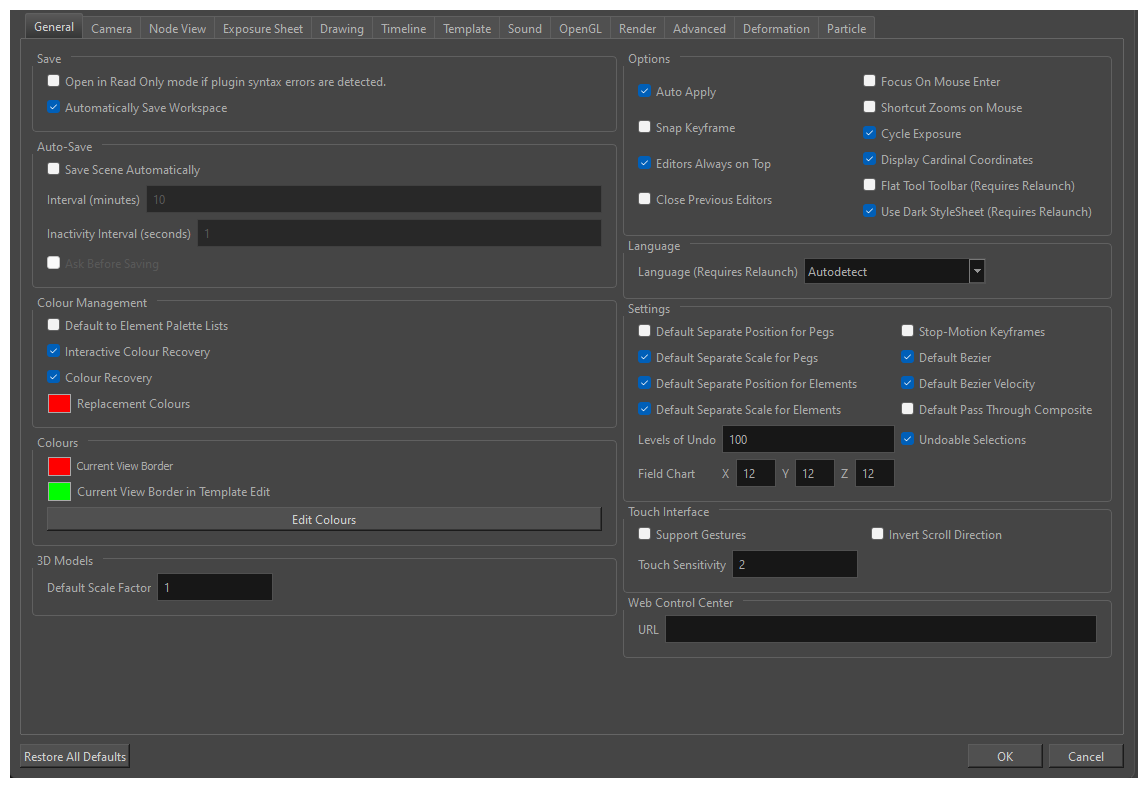Image resolution: width=1148 pixels, height=788 pixels.
Task: Uncheck Auto Apply
Action: (645, 91)
